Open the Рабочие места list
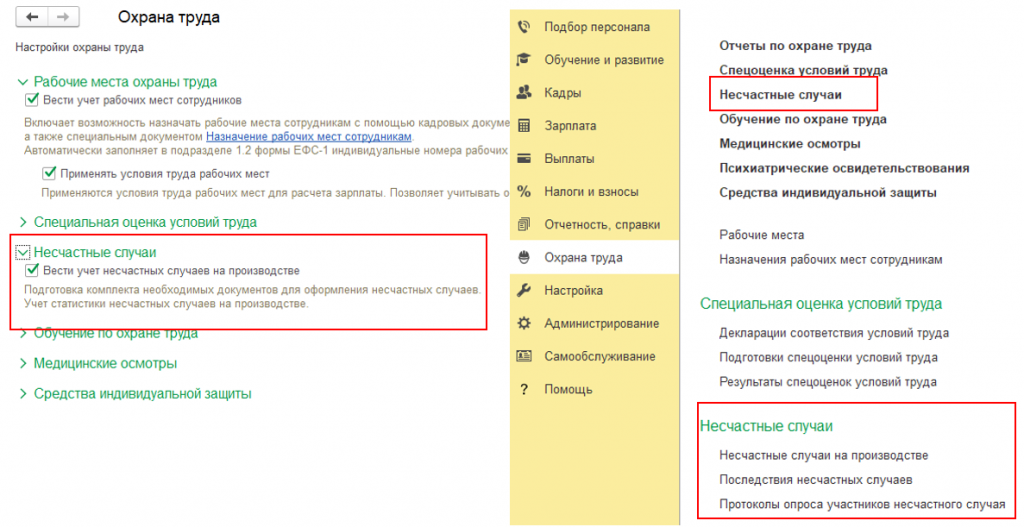The height and width of the screenshot is (527, 1024). coord(761,234)
